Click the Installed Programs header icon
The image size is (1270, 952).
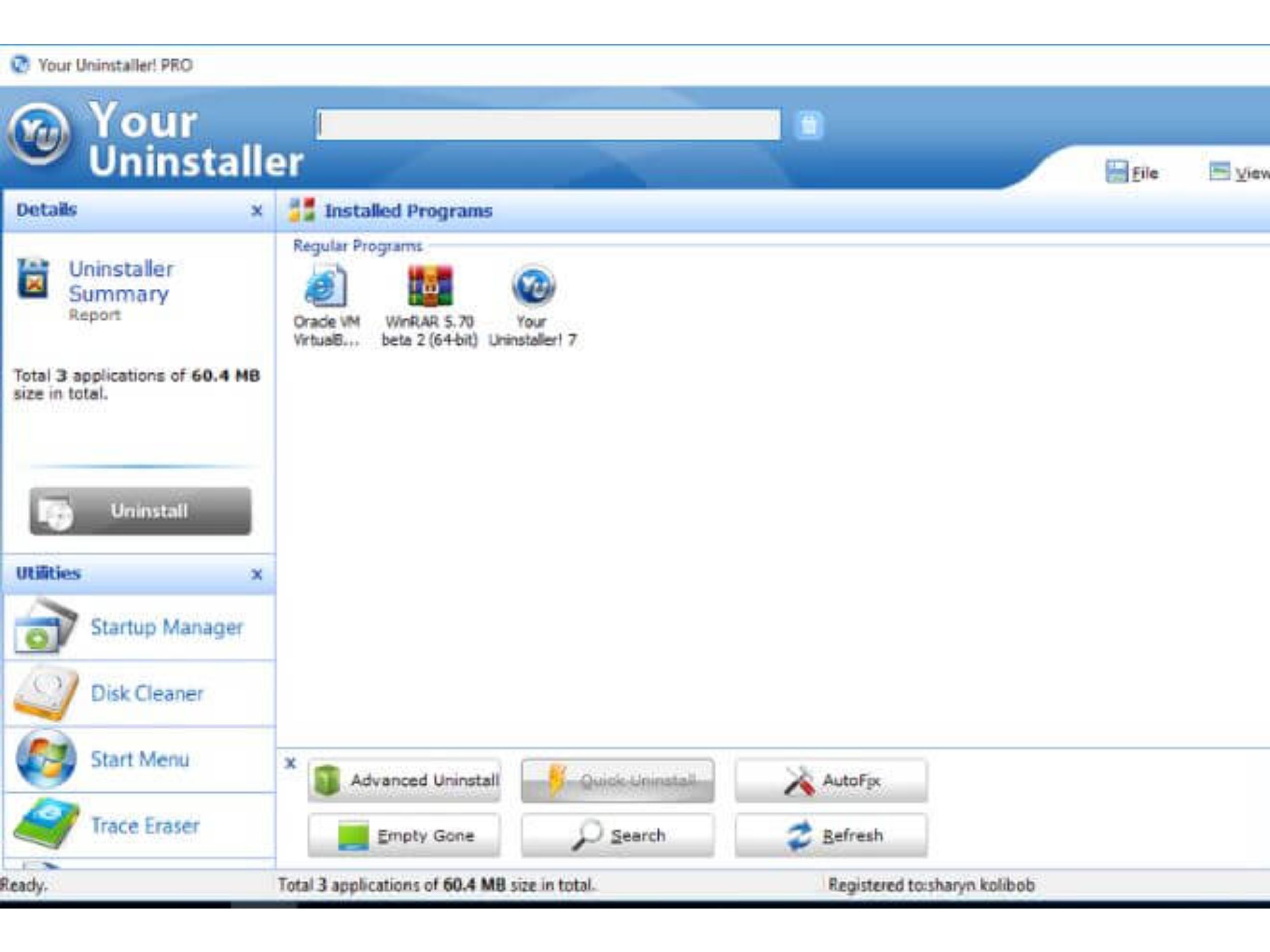[x=302, y=211]
